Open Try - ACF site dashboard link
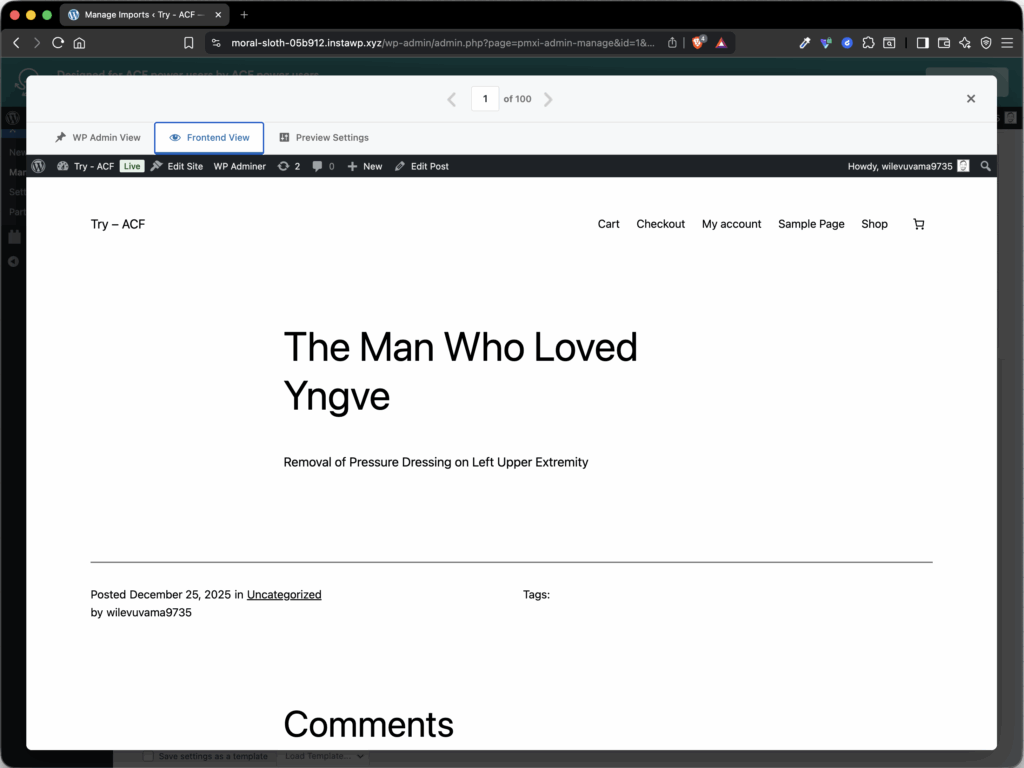The image size is (1024, 768). [86, 167]
